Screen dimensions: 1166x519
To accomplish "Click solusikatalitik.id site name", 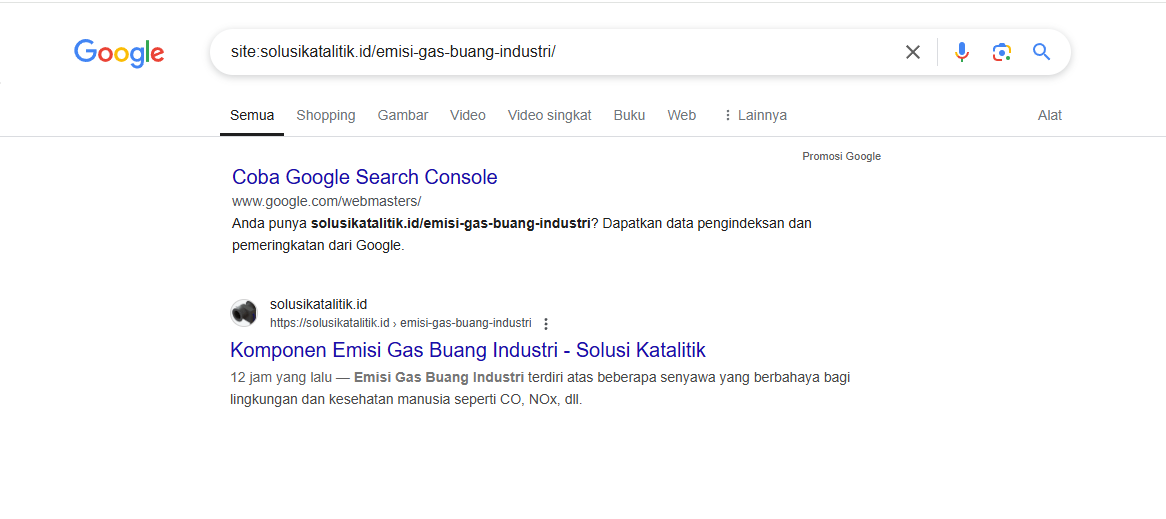I will 318,304.
